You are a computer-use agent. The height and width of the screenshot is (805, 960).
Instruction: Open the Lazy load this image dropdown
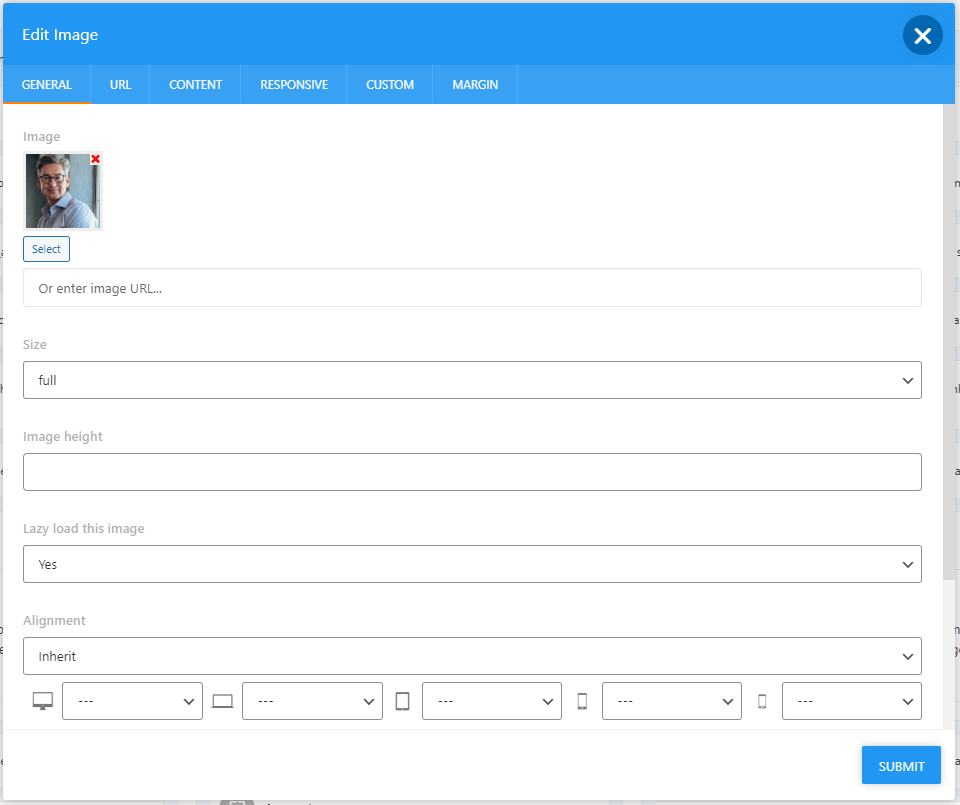472,564
